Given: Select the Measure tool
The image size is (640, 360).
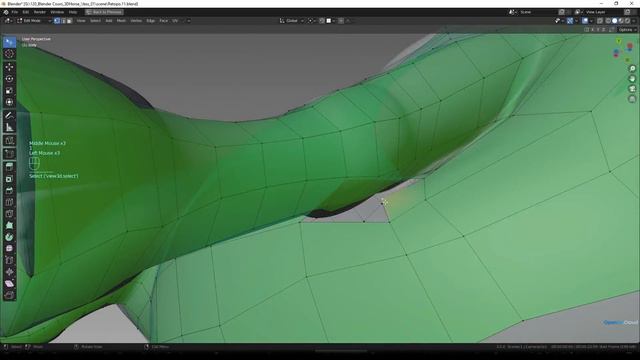Looking at the screenshot, I should pos(9,127).
